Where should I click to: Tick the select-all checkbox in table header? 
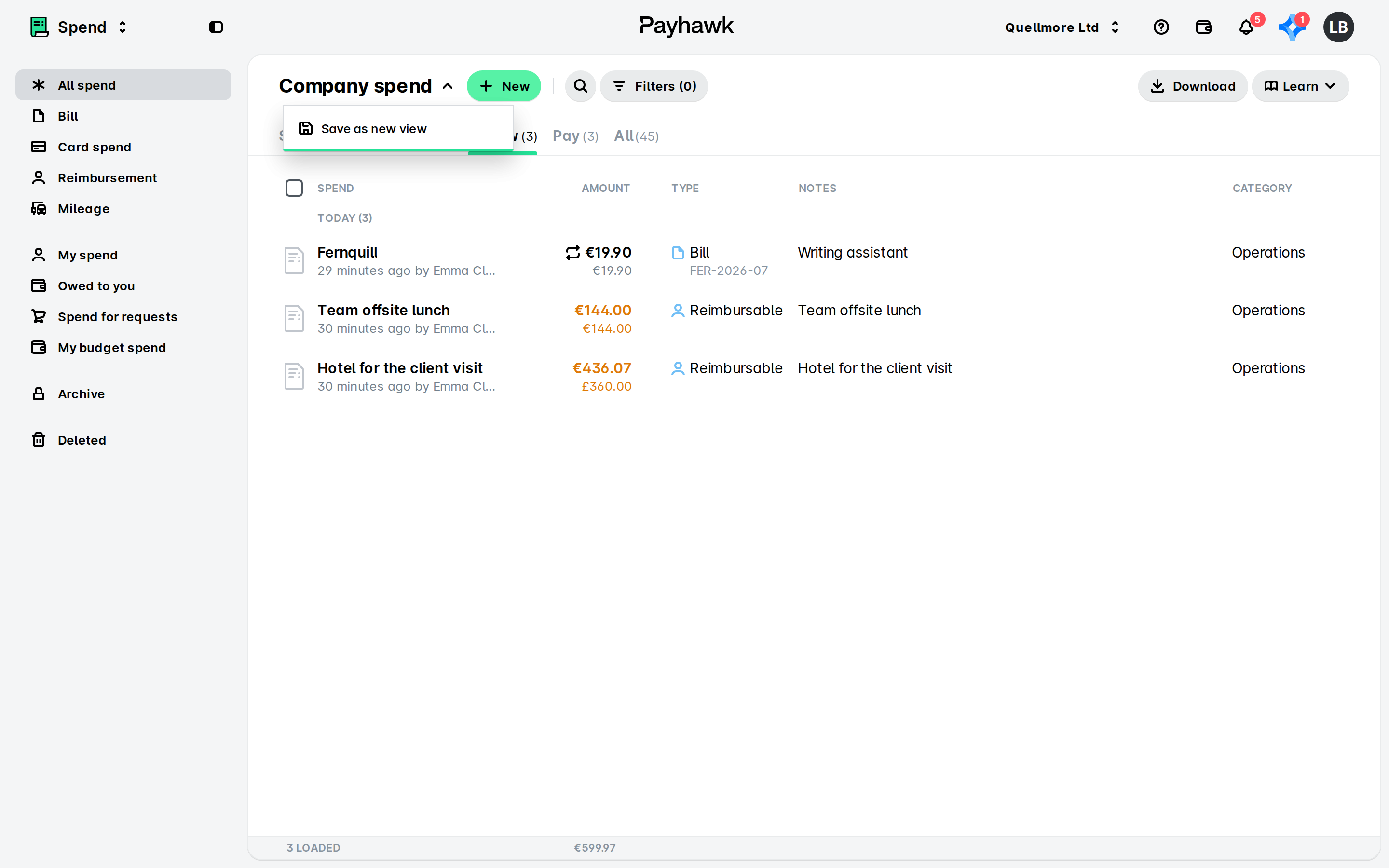[x=294, y=188]
